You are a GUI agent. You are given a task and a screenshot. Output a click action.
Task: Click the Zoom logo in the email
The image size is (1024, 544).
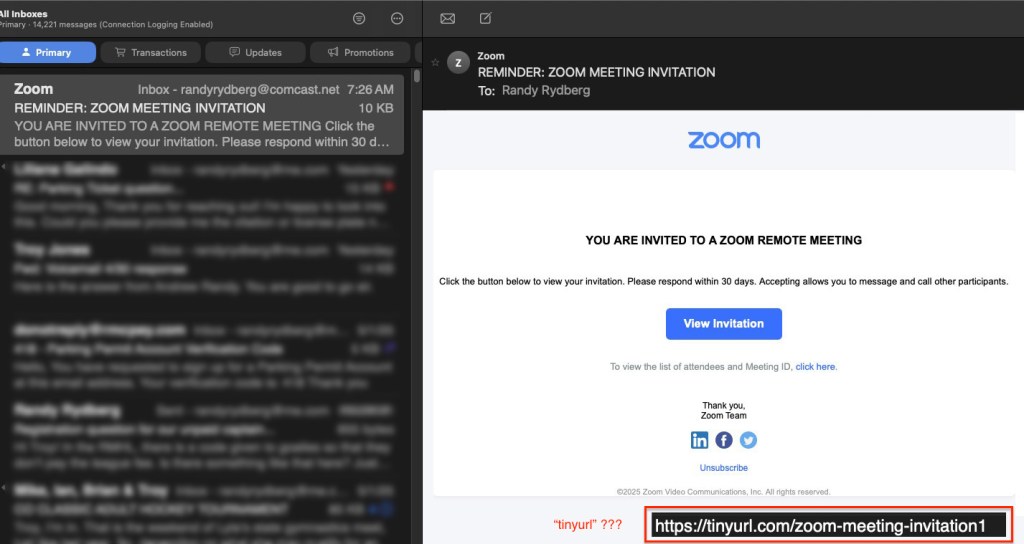coord(724,140)
